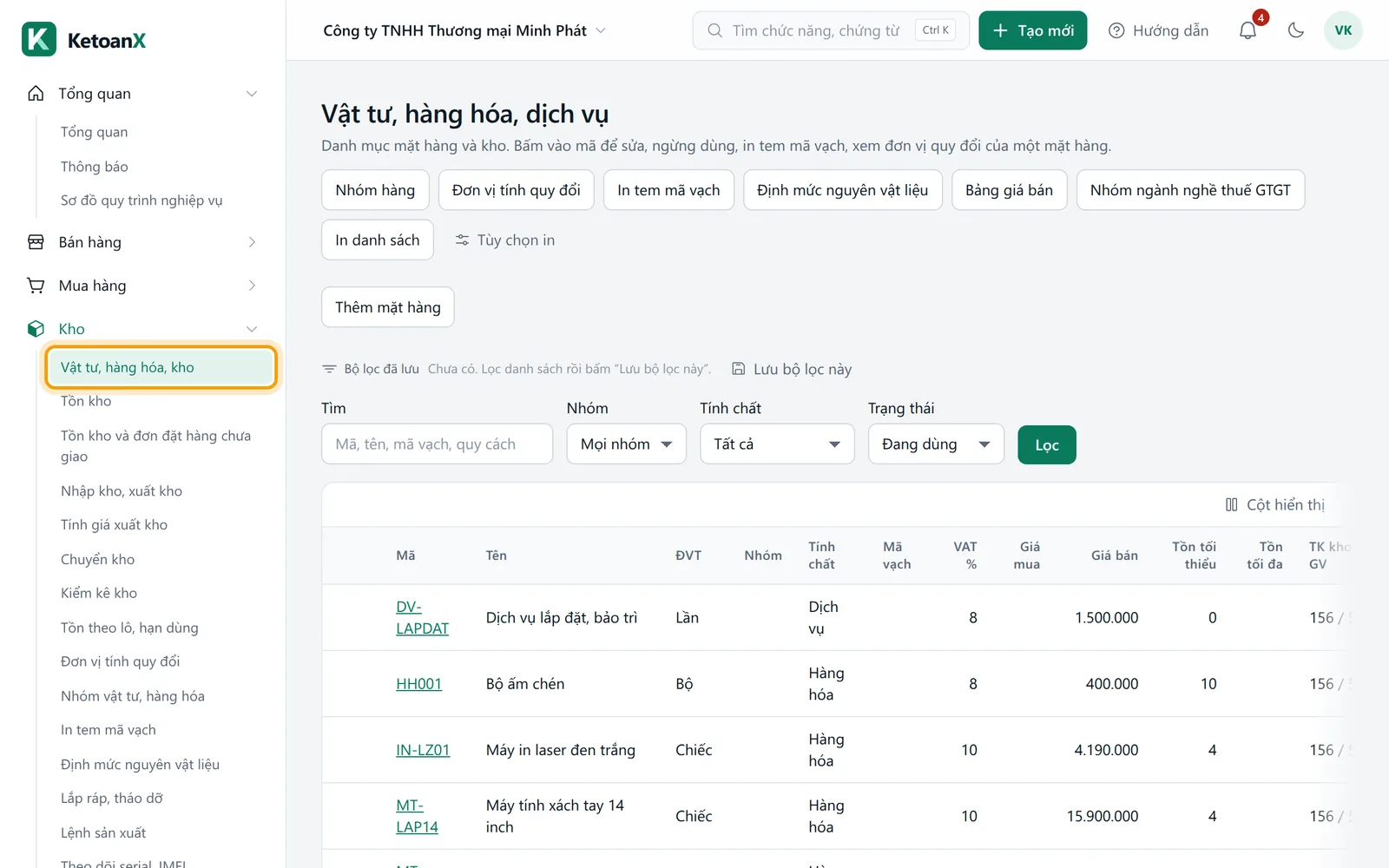Click the Tùy chọn in option
Screen dimensions: 1389x868
click(x=505, y=240)
